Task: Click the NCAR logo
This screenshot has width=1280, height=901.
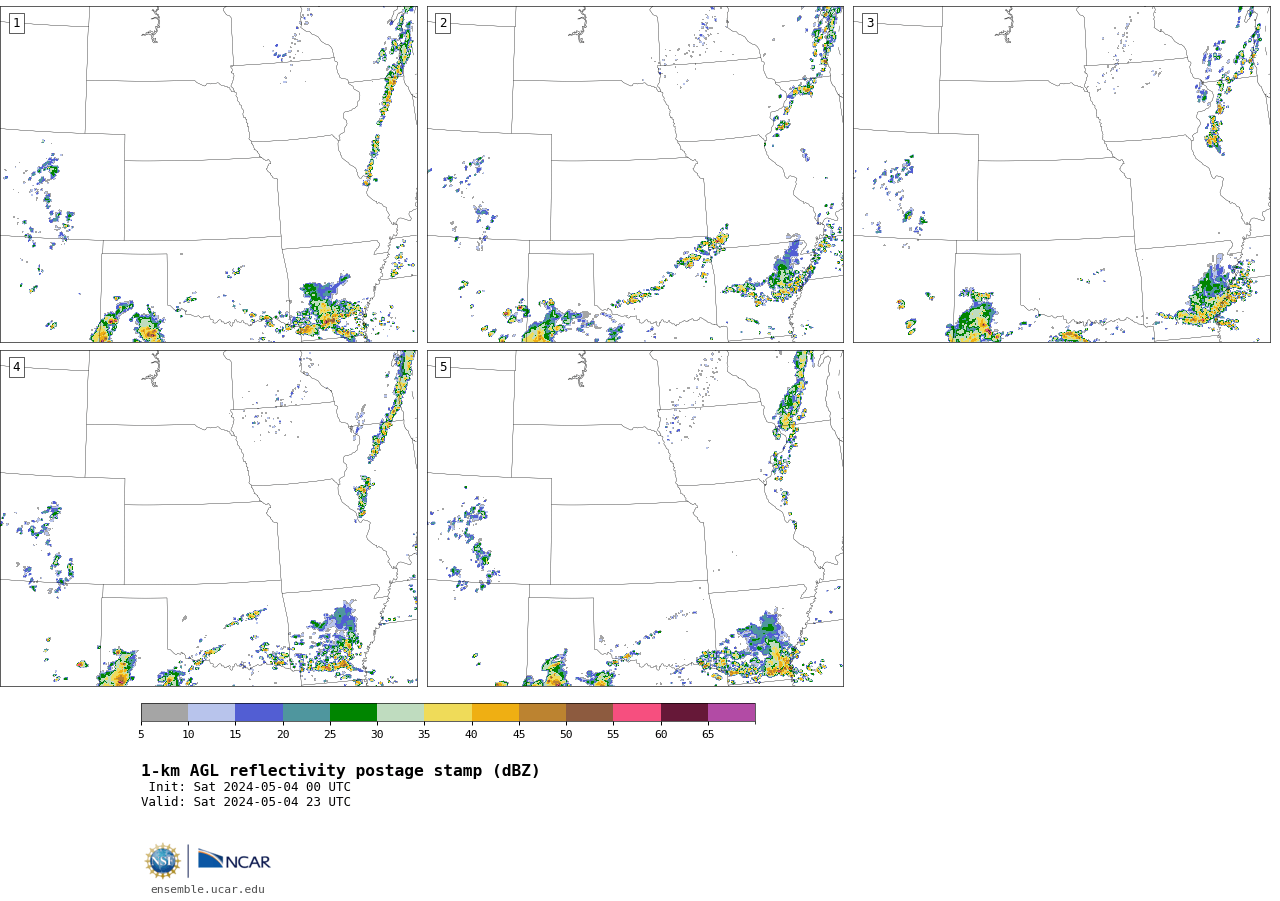Action: pyautogui.click(x=234, y=860)
